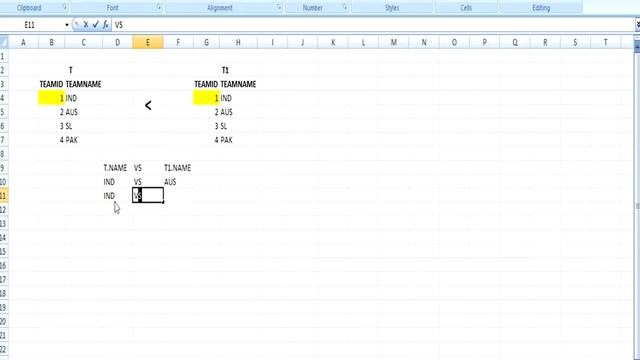
Task: Click TEAMNAME header in table T
Action: [x=83, y=84]
